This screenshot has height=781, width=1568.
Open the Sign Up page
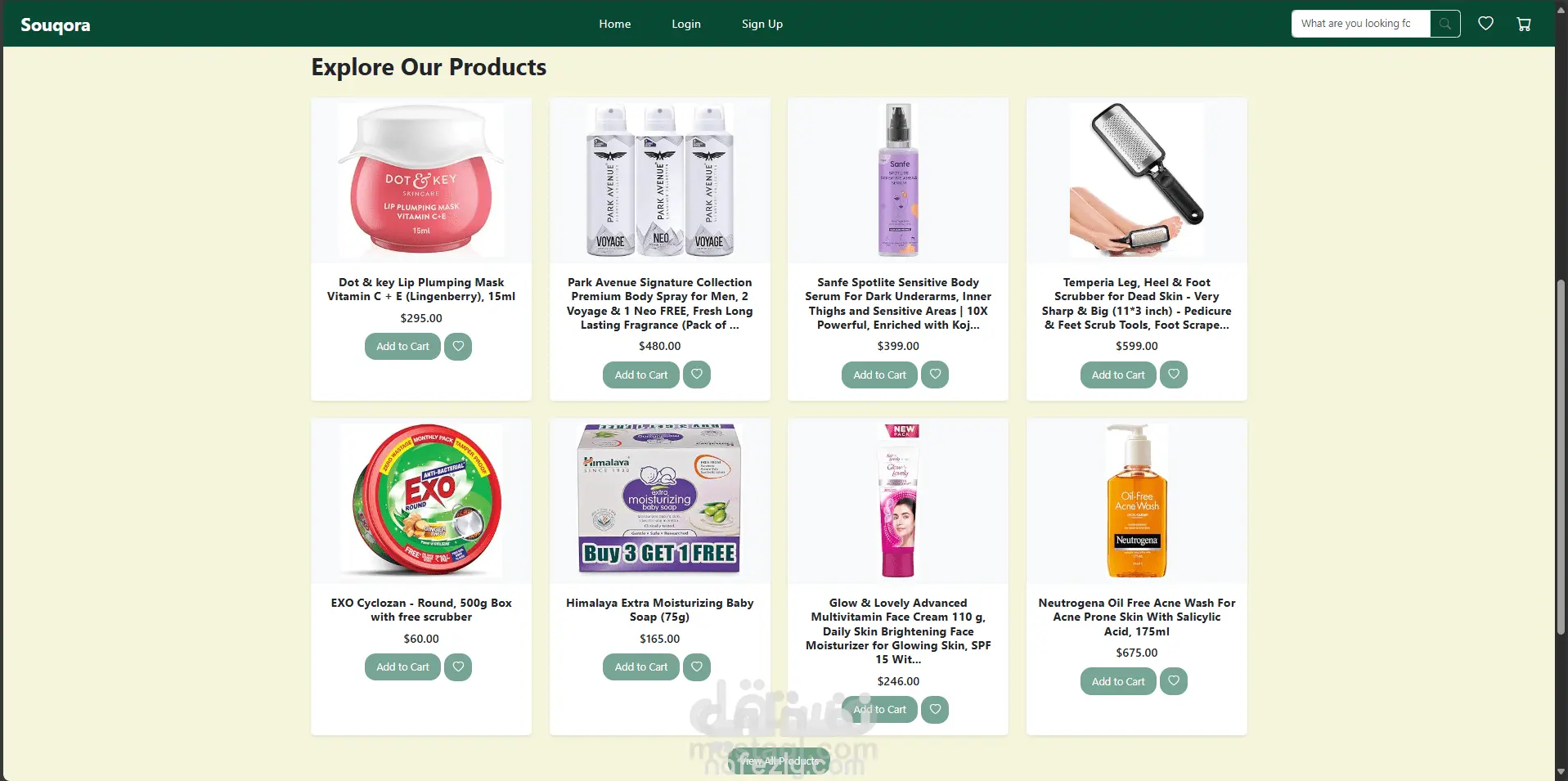pyautogui.click(x=762, y=24)
